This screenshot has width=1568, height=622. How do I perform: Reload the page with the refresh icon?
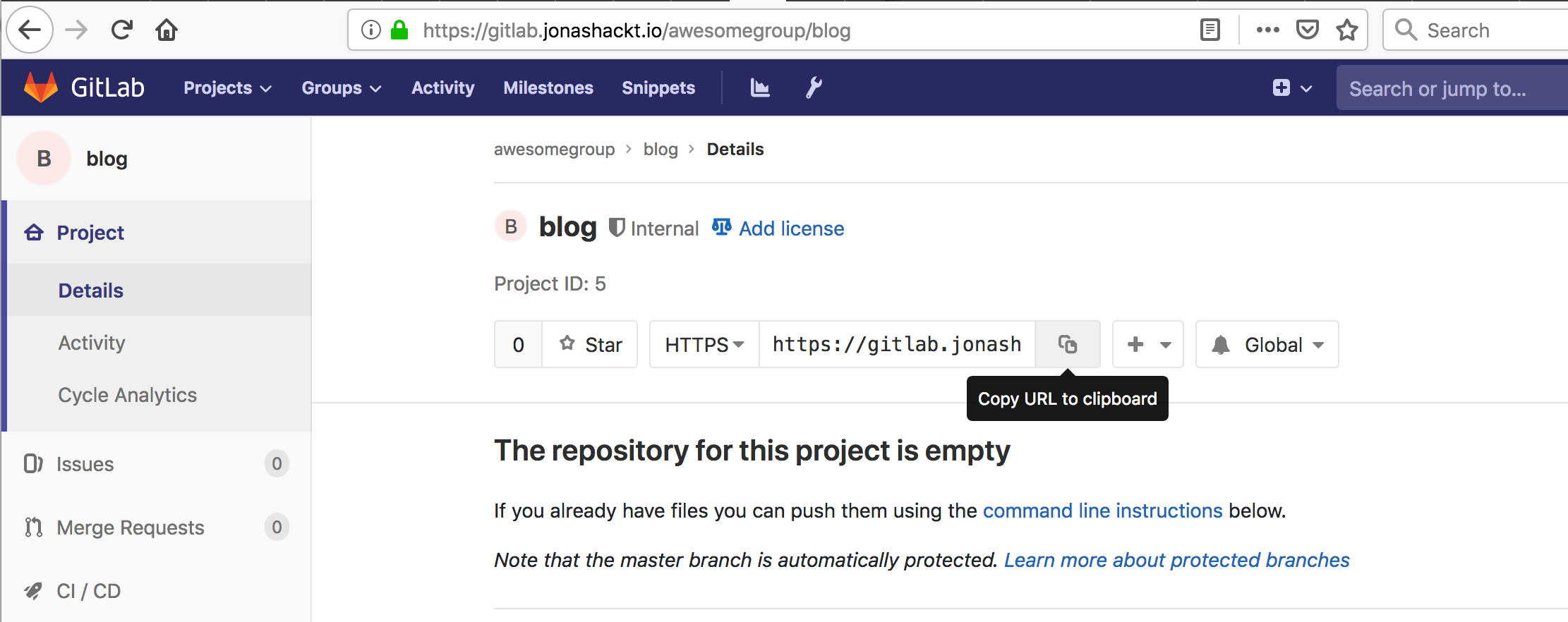tap(122, 30)
